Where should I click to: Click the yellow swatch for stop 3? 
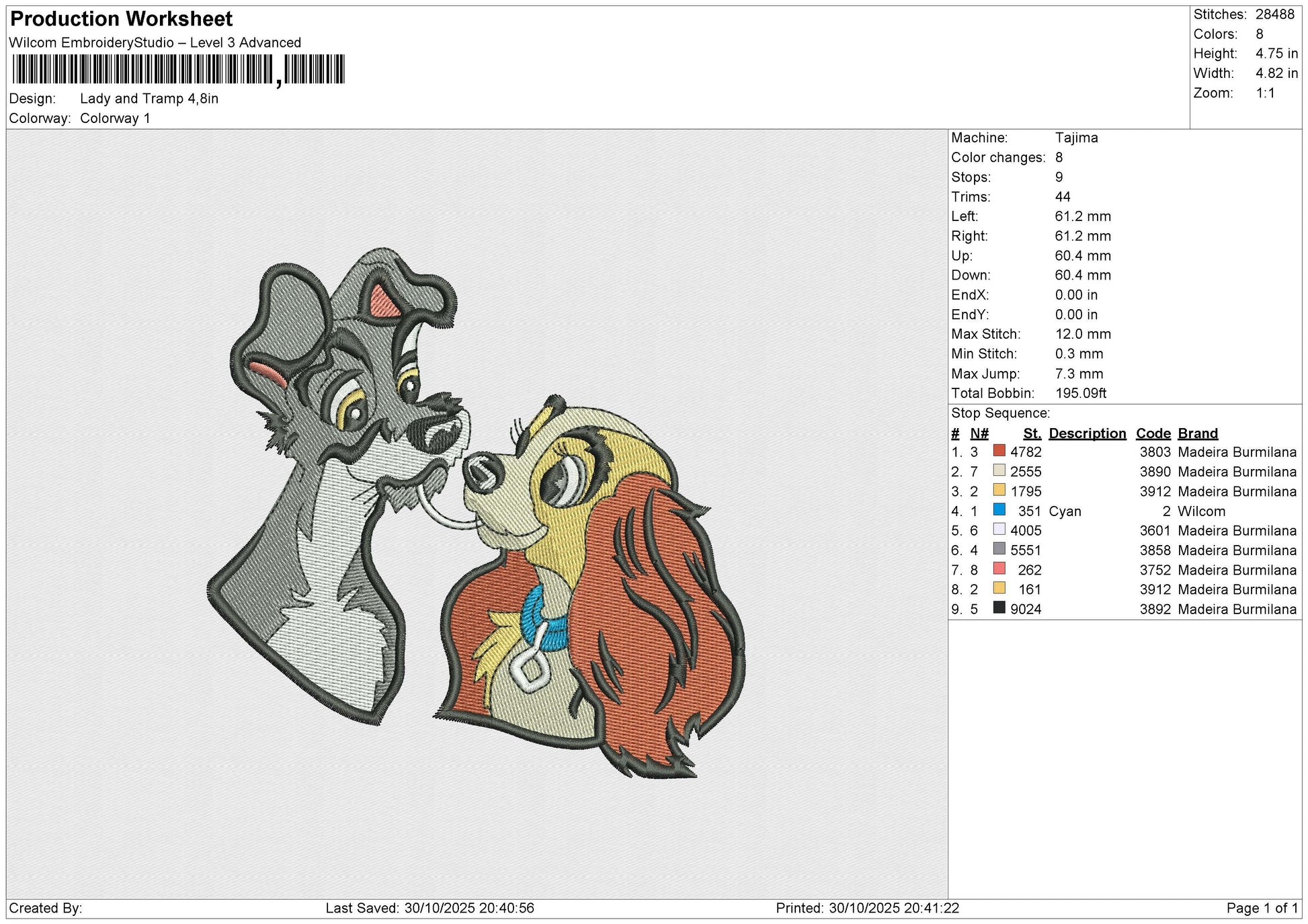click(999, 490)
